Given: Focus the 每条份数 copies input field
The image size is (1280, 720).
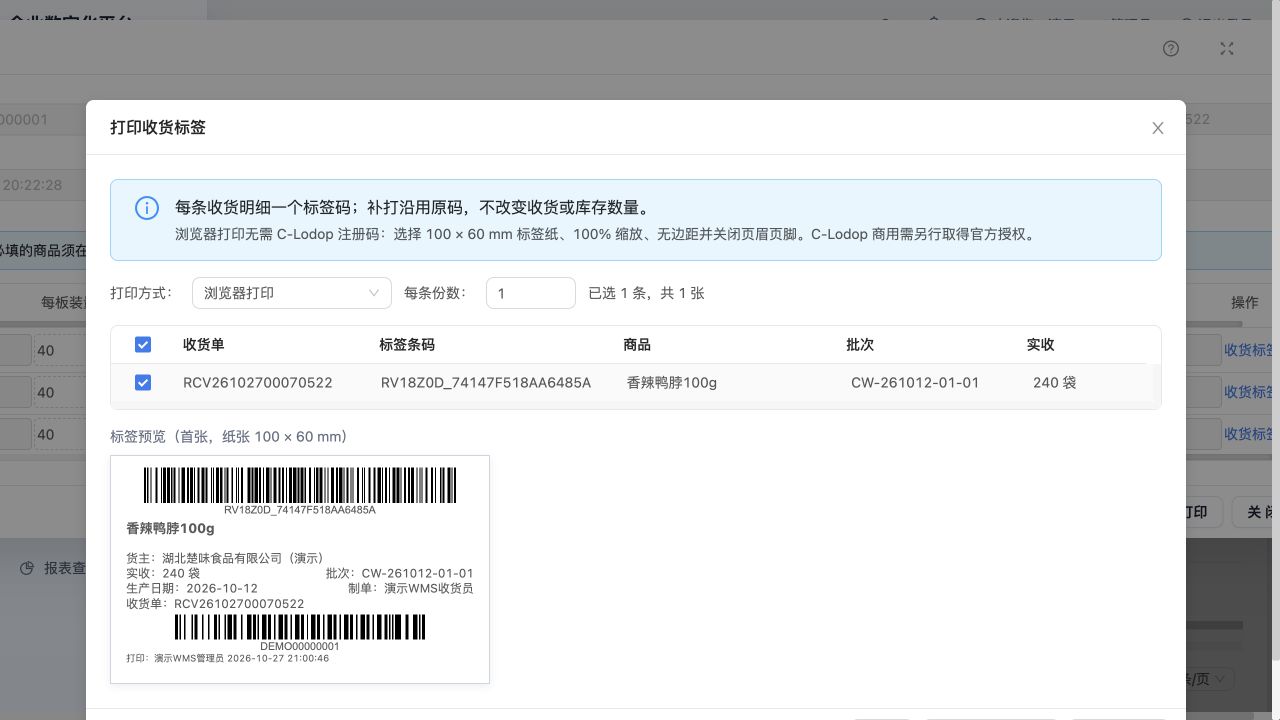Looking at the screenshot, I should [x=531, y=293].
